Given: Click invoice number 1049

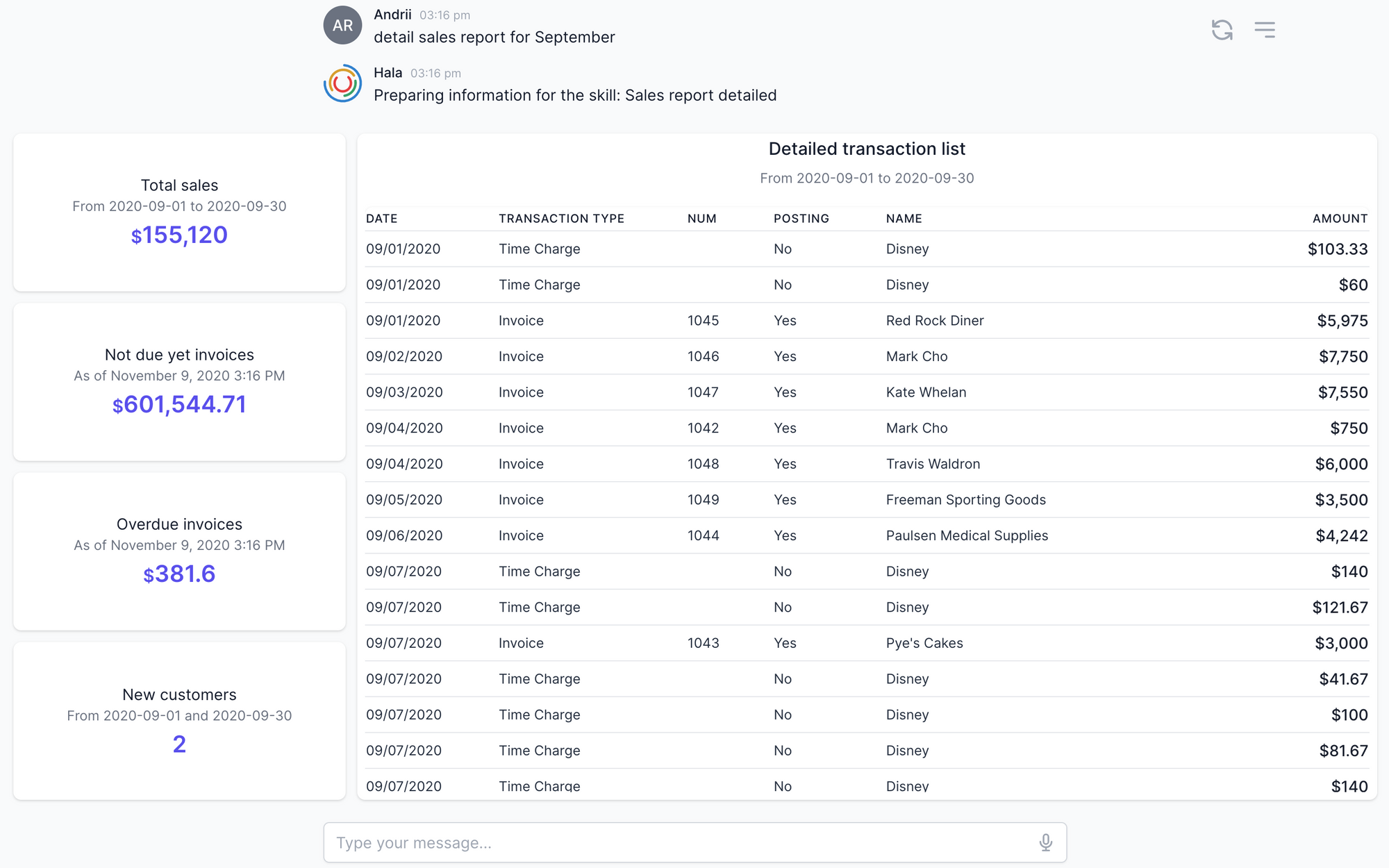Looking at the screenshot, I should point(703,499).
